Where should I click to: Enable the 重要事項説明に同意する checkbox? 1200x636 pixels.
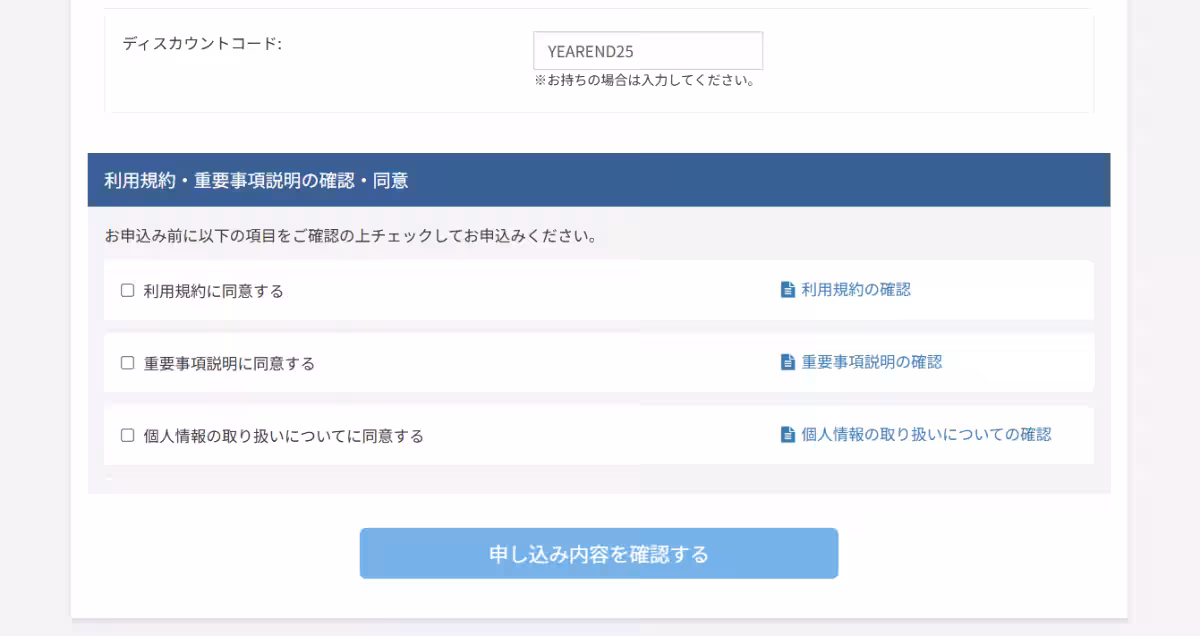click(x=127, y=363)
